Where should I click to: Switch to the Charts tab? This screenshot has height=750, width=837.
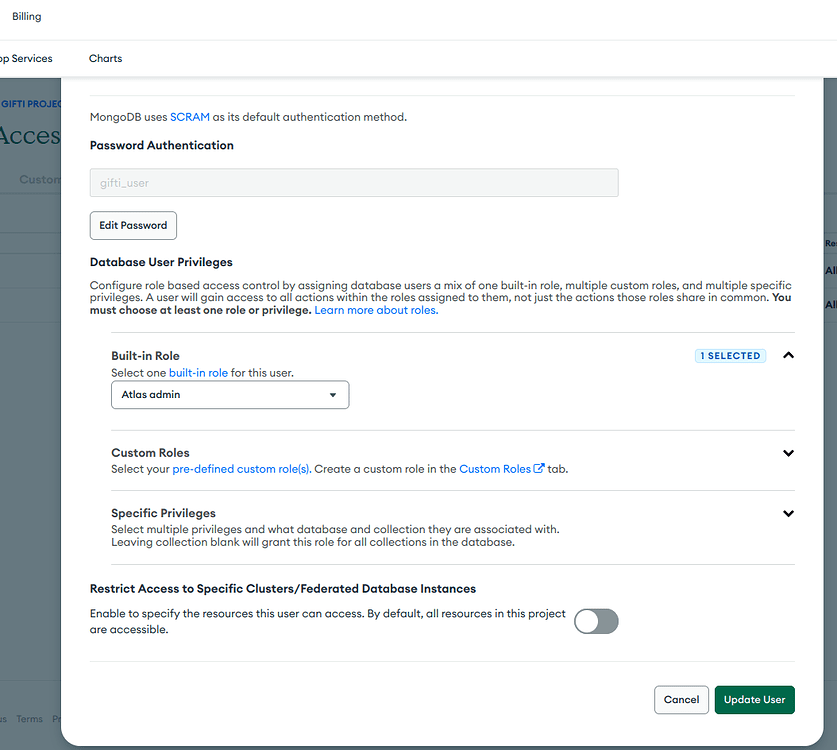105,58
